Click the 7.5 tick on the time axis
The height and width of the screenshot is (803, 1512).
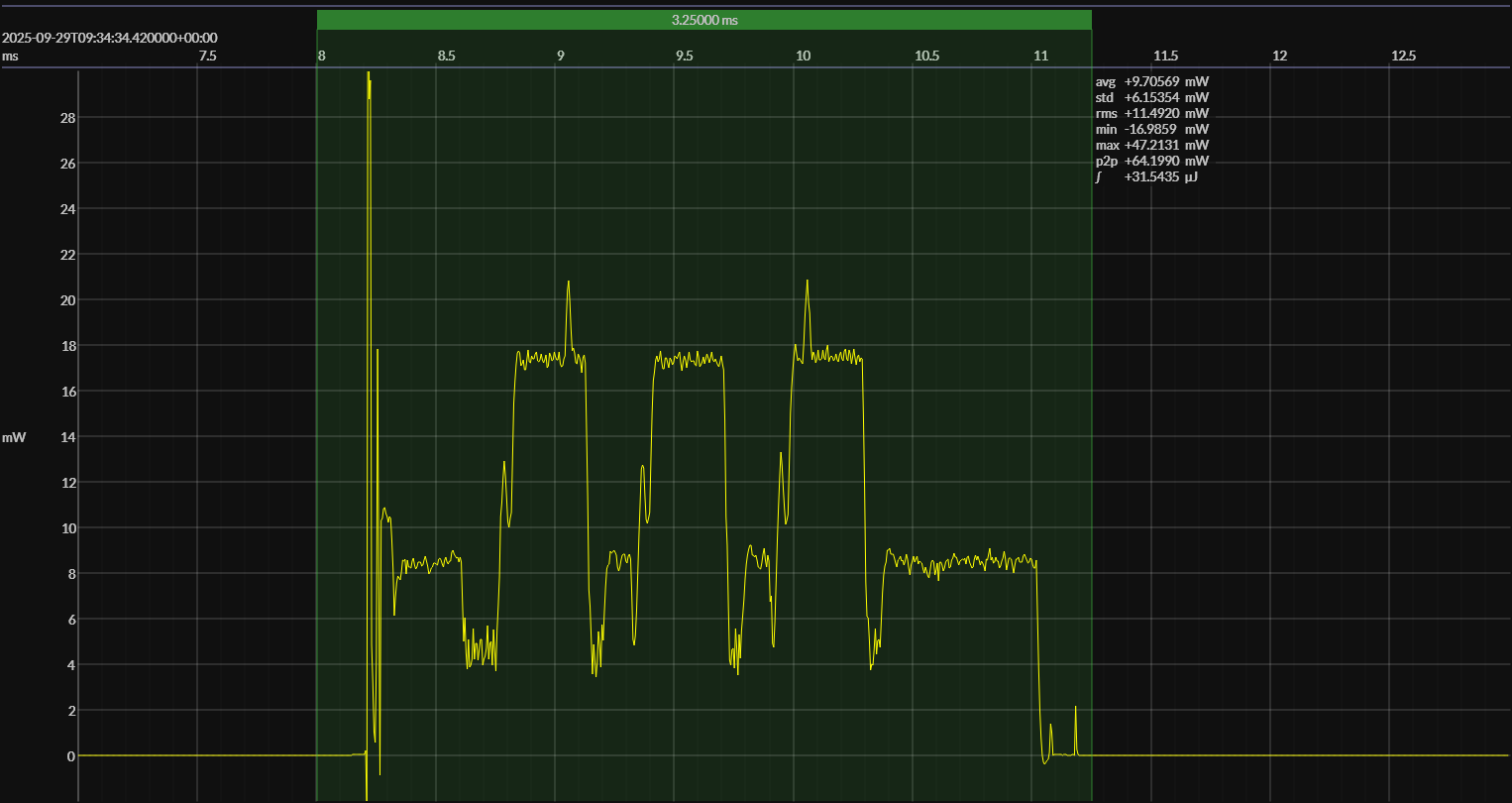(x=206, y=57)
